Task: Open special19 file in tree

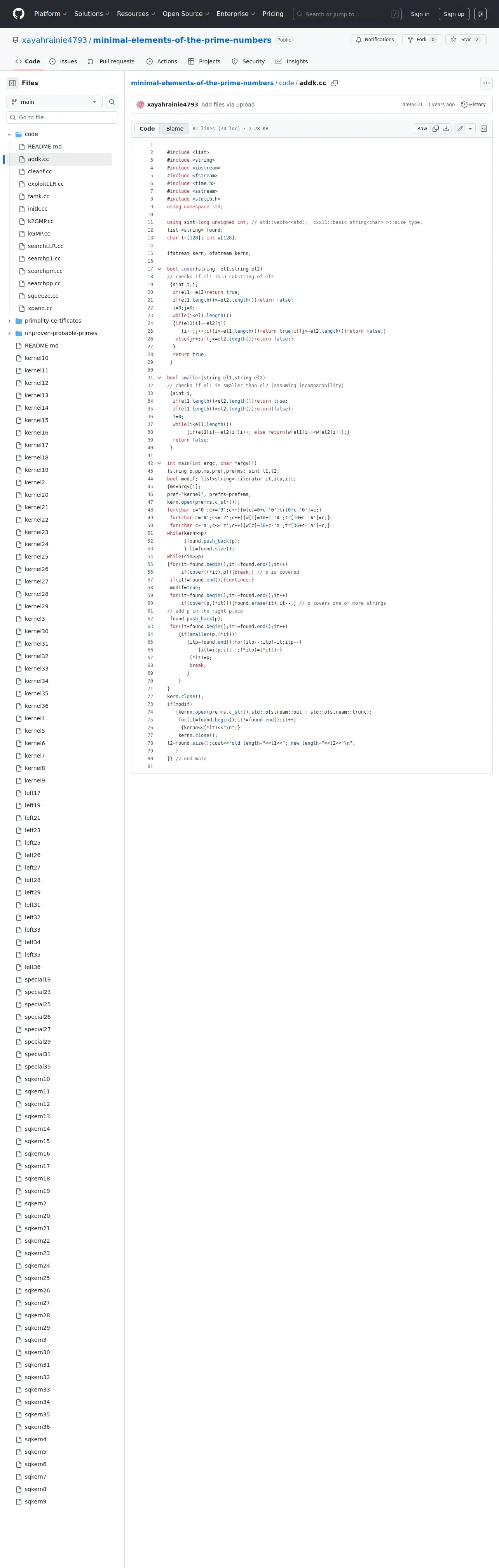Action: pos(38,980)
